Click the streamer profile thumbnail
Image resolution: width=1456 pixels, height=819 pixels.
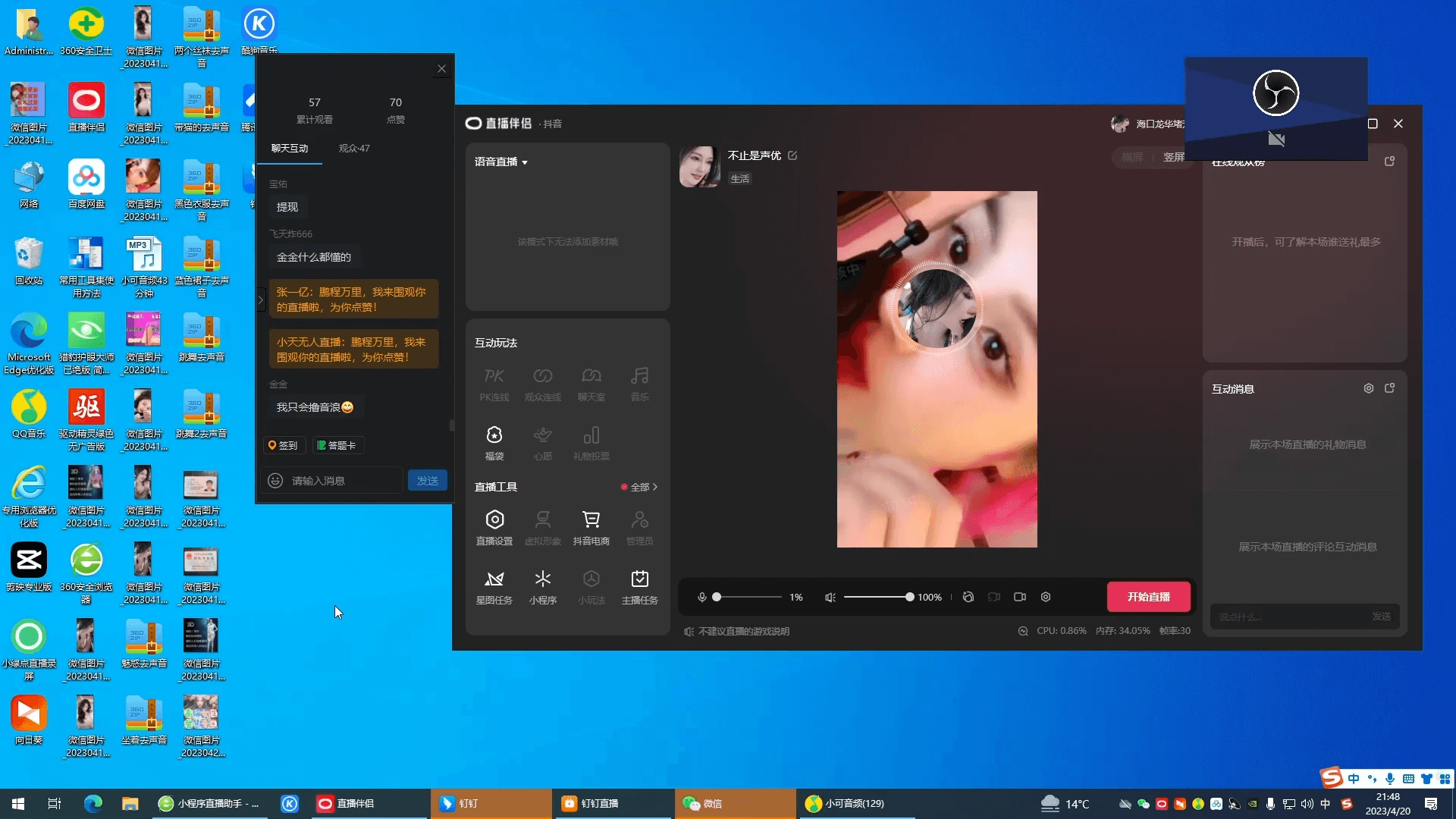699,167
